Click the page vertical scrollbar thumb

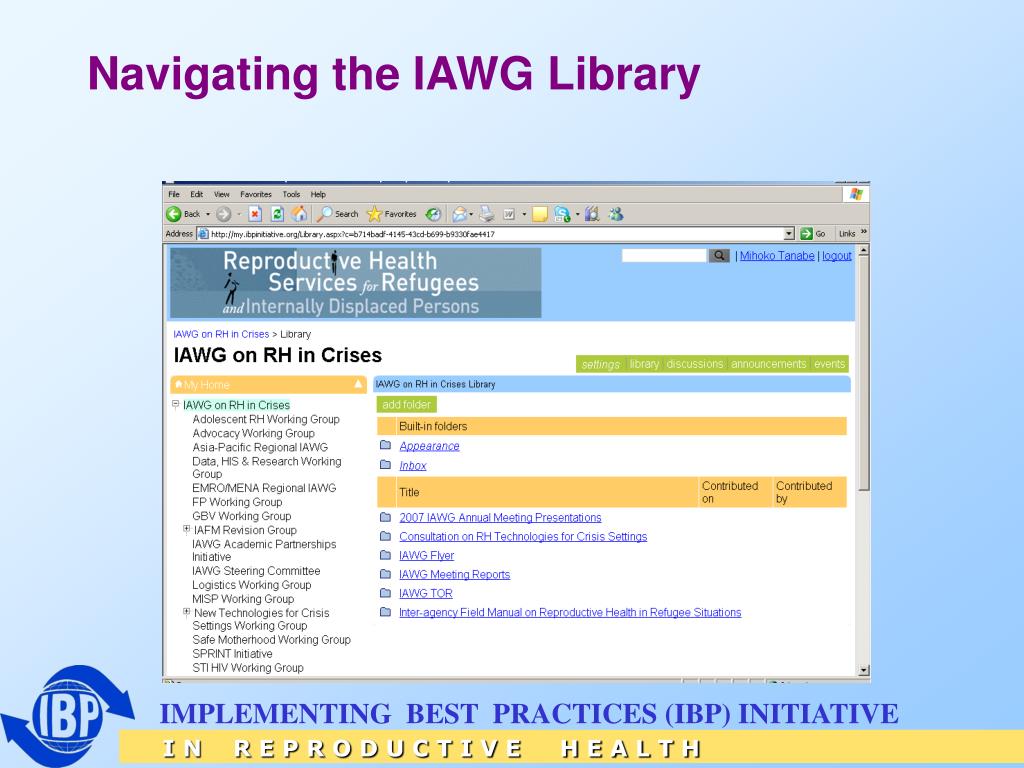[x=864, y=373]
